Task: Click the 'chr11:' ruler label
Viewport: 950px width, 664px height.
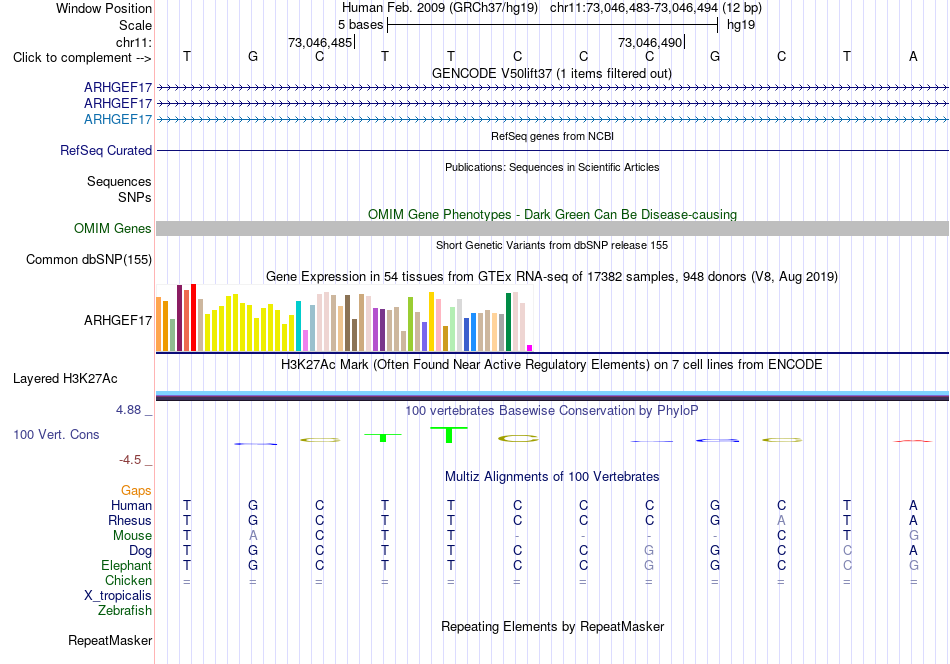Action: [x=133, y=42]
